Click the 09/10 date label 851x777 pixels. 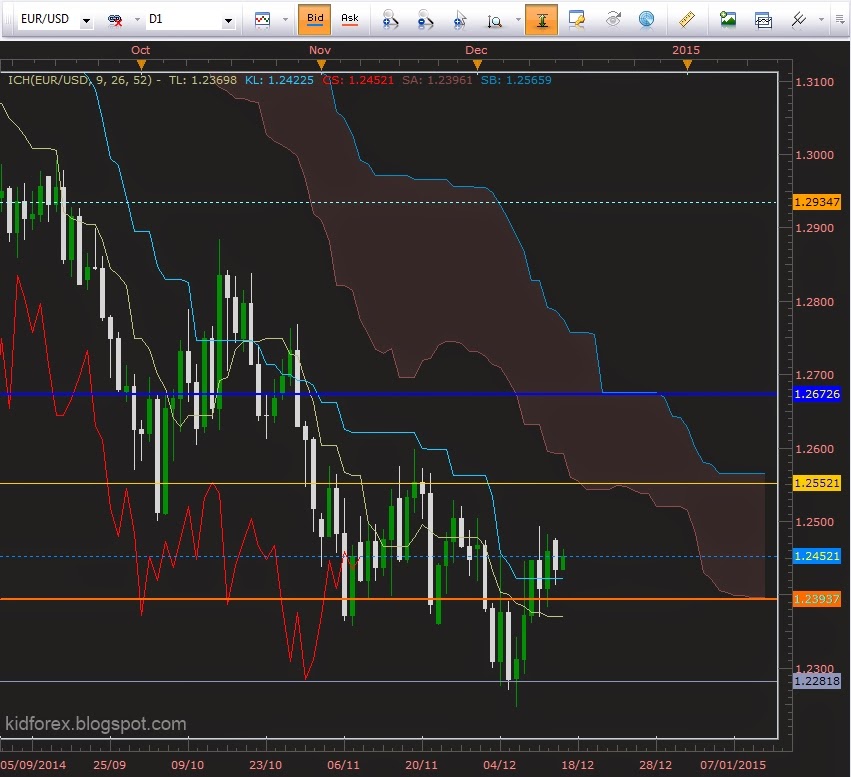coord(188,765)
